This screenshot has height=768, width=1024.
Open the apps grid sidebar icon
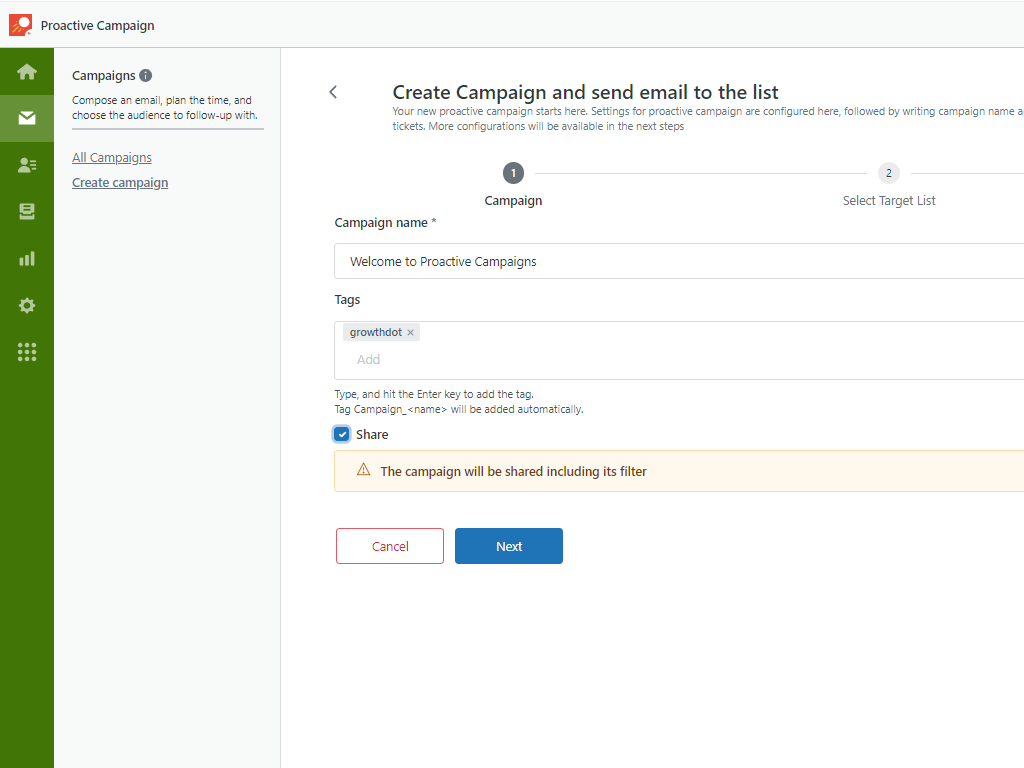(27, 352)
